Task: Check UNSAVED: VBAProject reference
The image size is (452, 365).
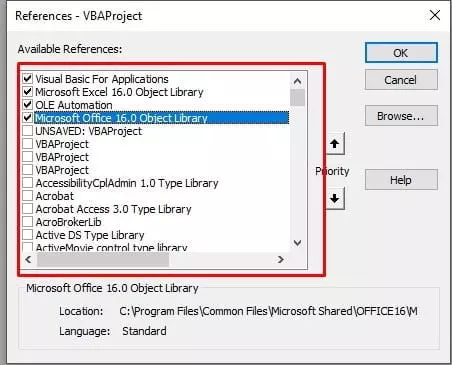Action: (28, 131)
